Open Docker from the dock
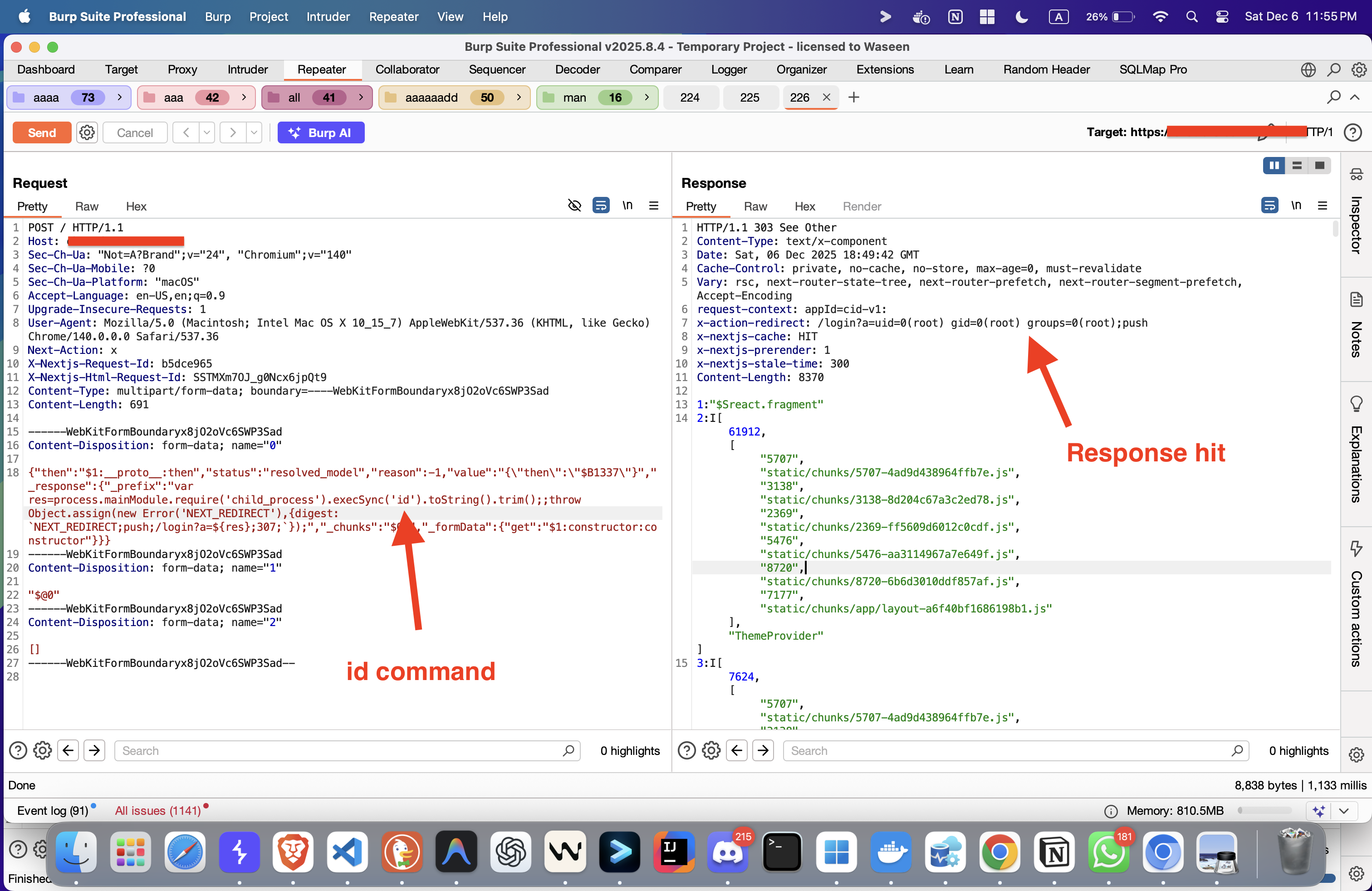This screenshot has width=1372, height=891. pos(891,852)
